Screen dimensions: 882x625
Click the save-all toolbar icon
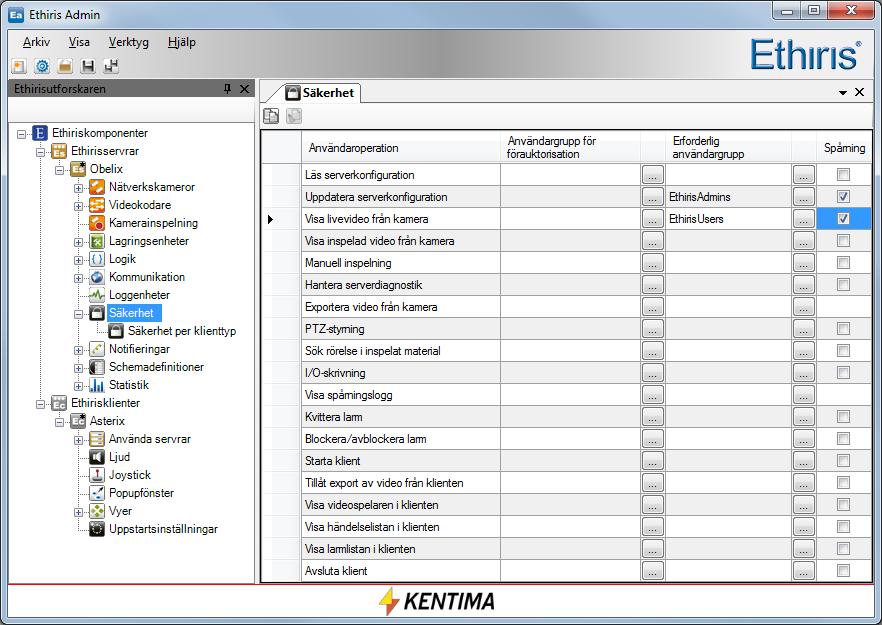pyautogui.click(x=111, y=66)
